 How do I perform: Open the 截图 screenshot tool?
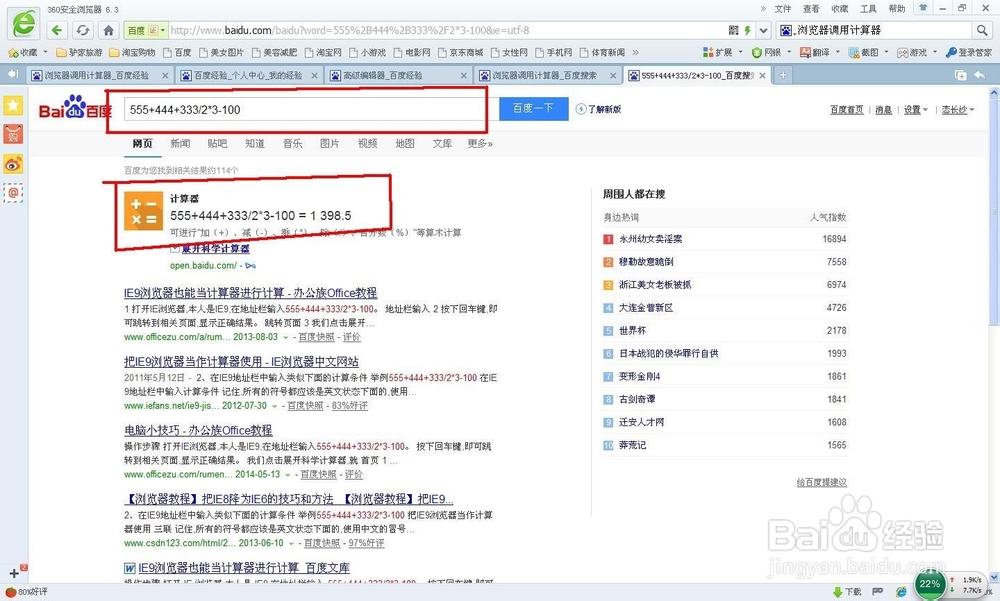tap(864, 52)
